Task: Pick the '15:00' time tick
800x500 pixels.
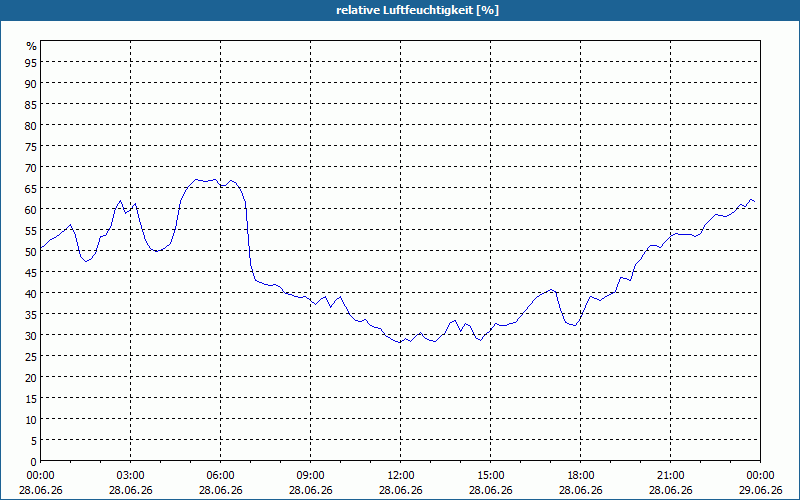Action: tap(490, 476)
